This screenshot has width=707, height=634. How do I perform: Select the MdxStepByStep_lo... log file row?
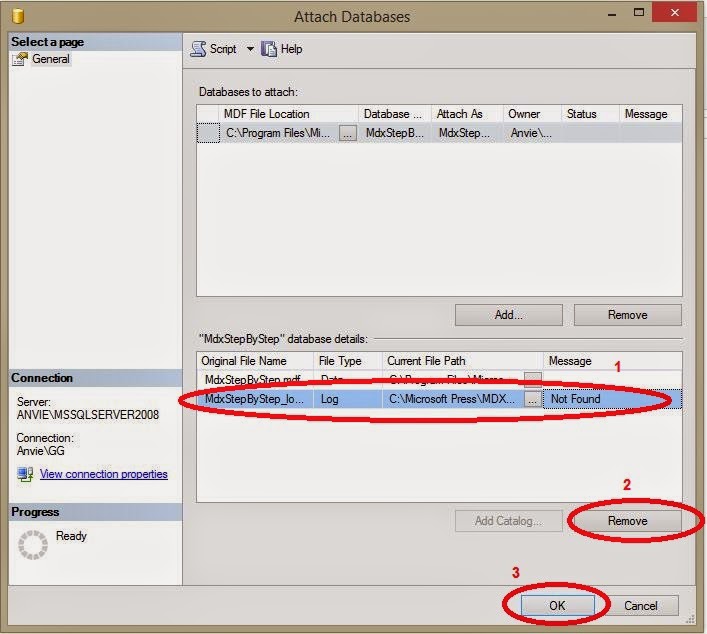[x=439, y=399]
